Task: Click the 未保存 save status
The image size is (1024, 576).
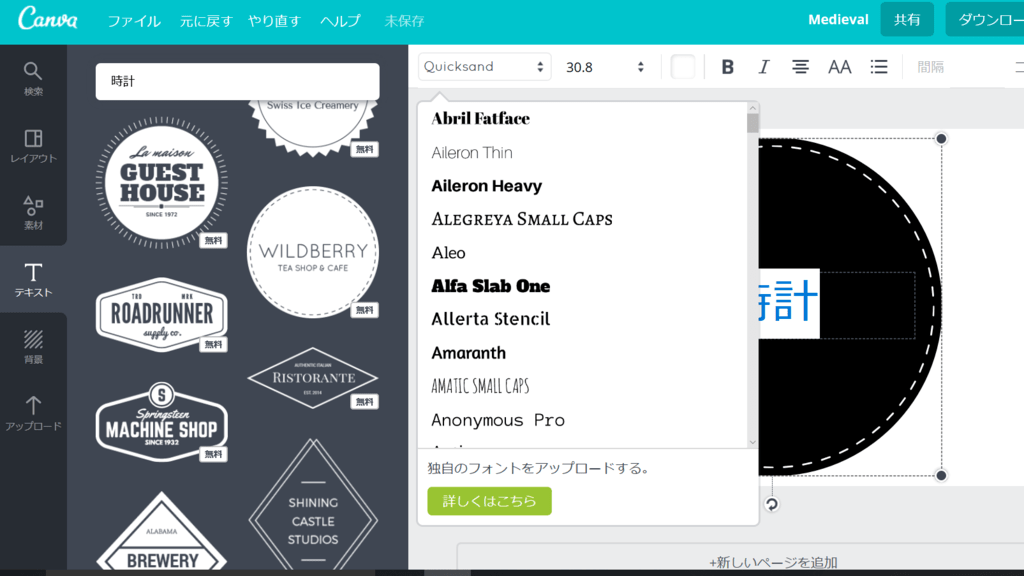Action: tap(404, 21)
